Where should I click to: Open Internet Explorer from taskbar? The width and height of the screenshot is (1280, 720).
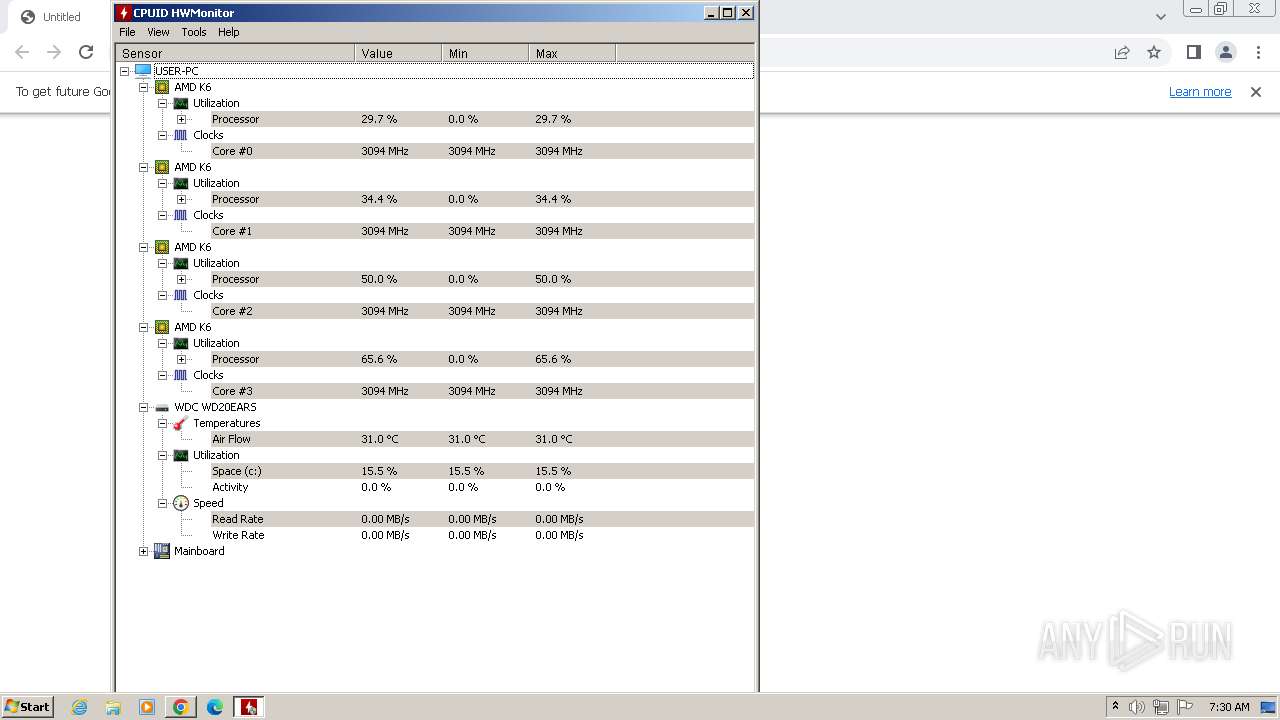click(79, 707)
